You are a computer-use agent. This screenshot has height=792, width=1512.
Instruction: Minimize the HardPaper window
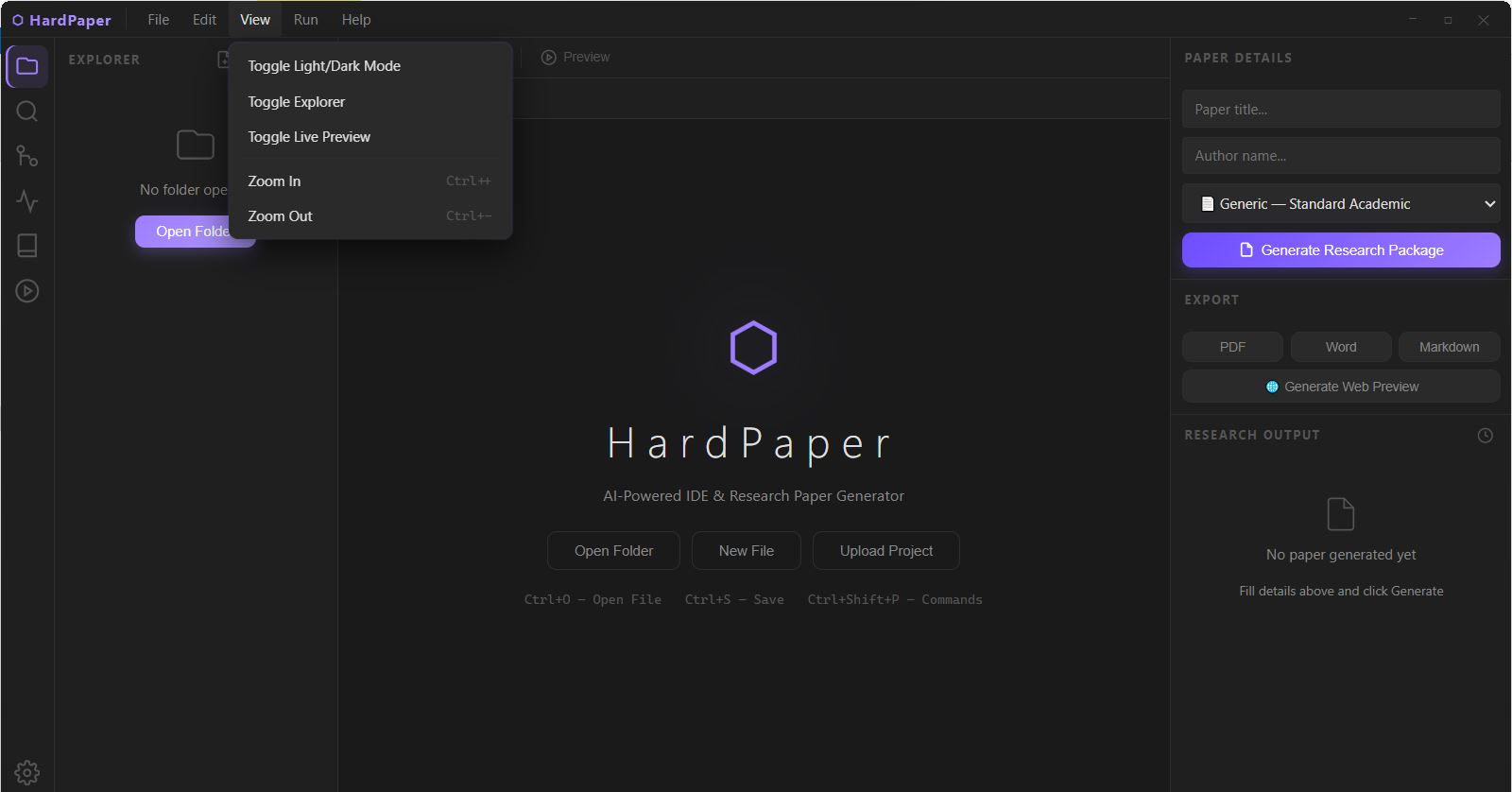pos(1413,20)
